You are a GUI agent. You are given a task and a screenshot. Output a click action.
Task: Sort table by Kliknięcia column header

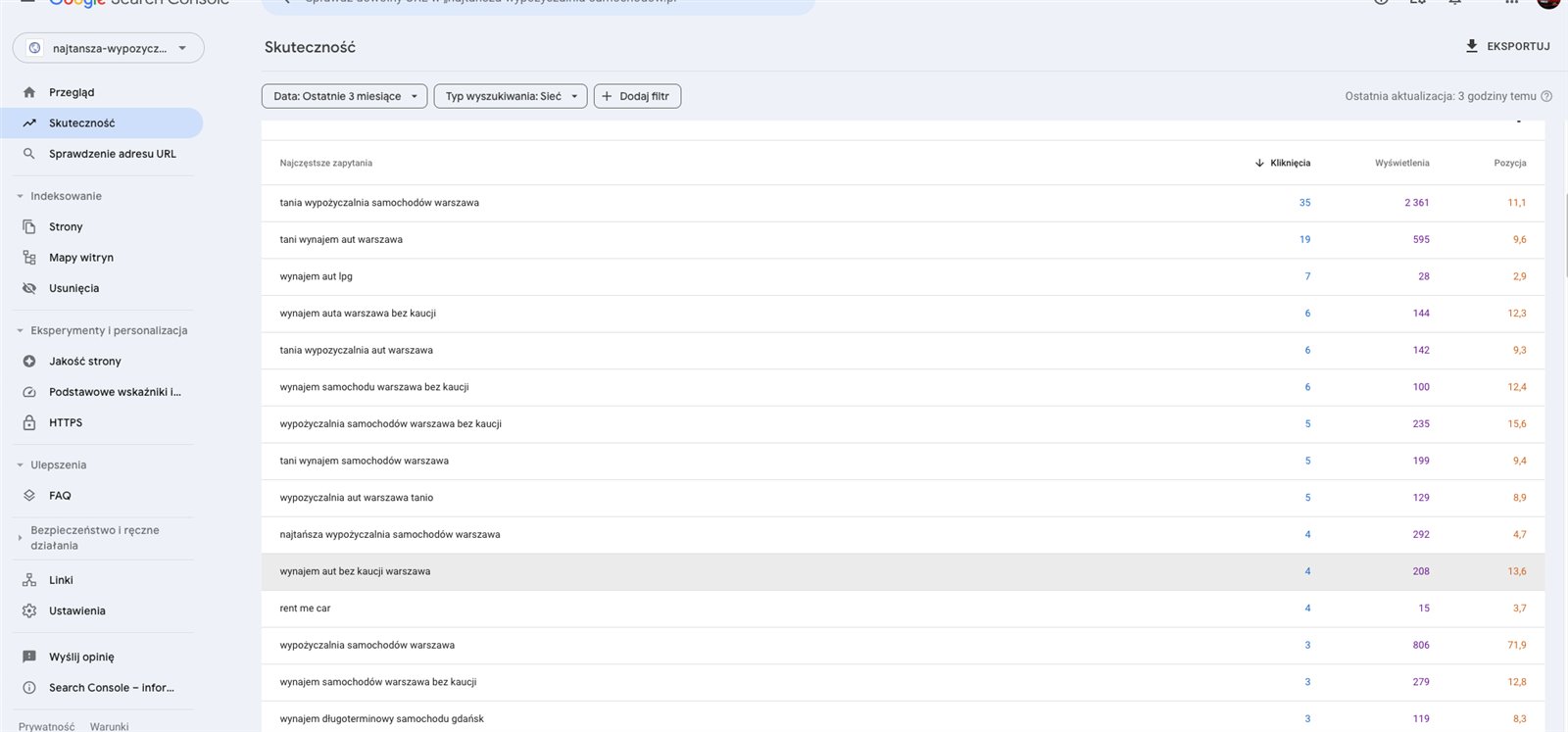(x=1289, y=163)
